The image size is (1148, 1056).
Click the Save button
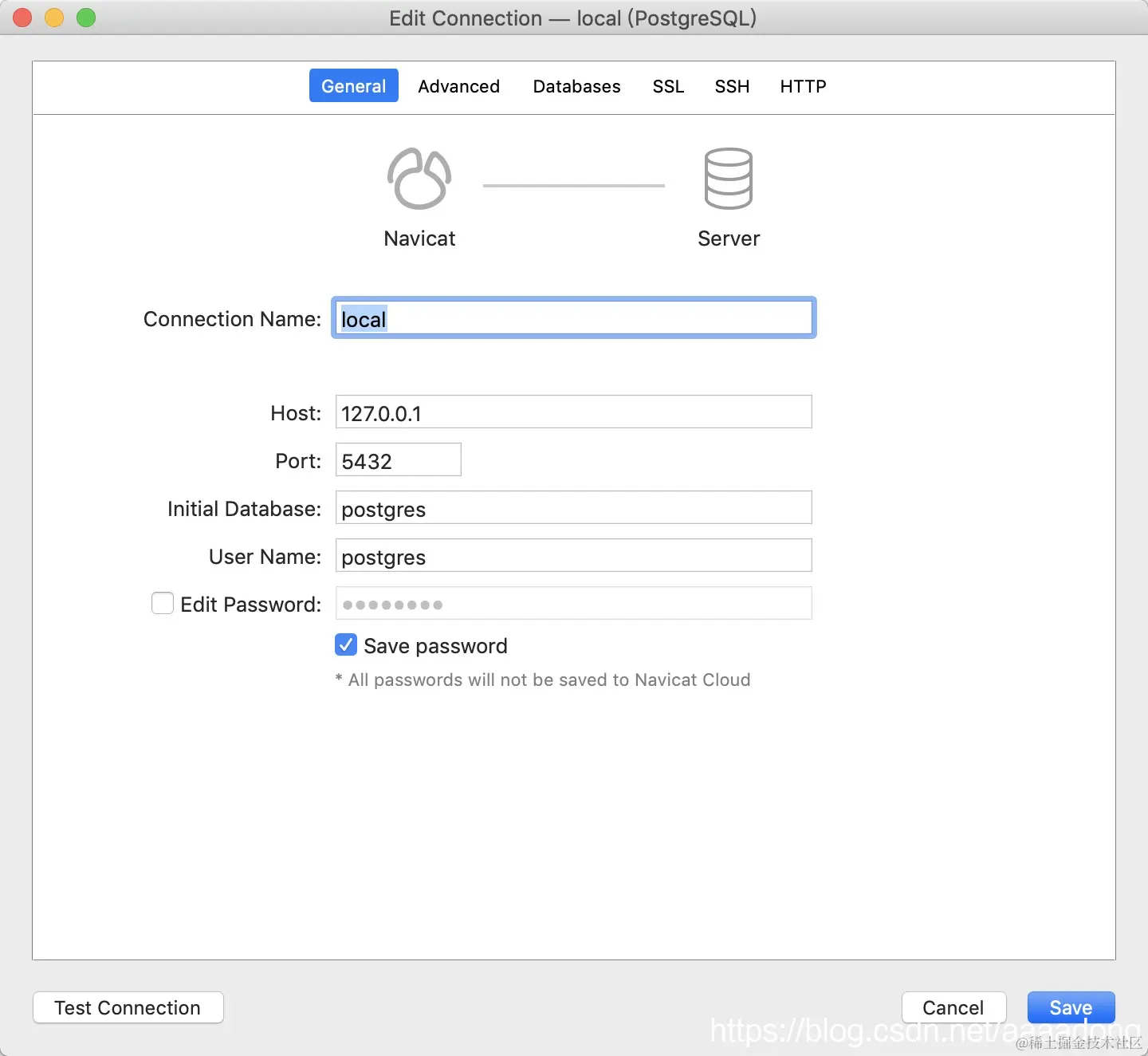1071,1007
